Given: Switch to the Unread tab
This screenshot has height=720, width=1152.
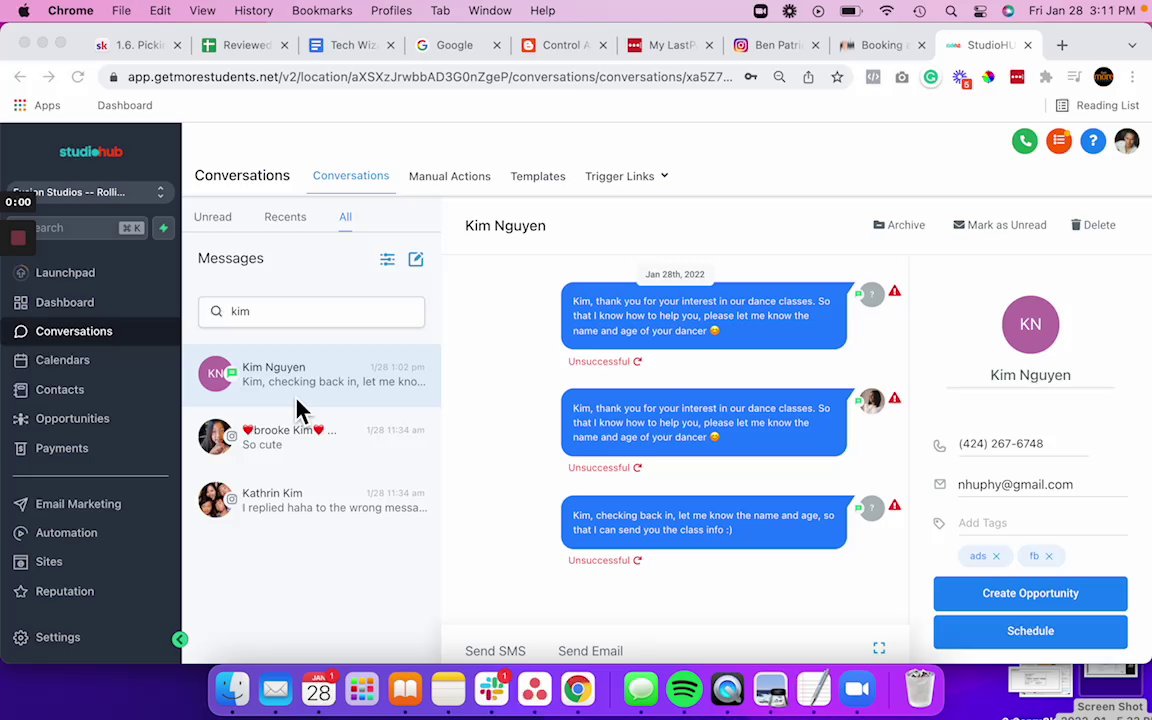Looking at the screenshot, I should tap(212, 217).
